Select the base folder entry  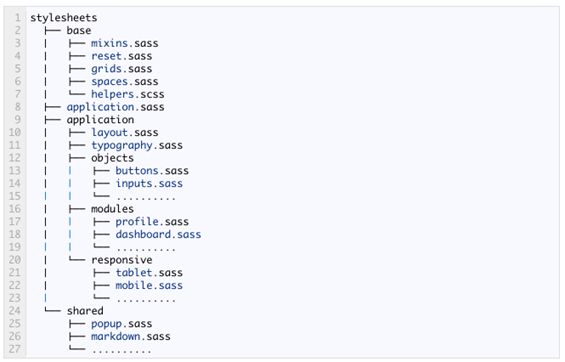[x=79, y=30]
